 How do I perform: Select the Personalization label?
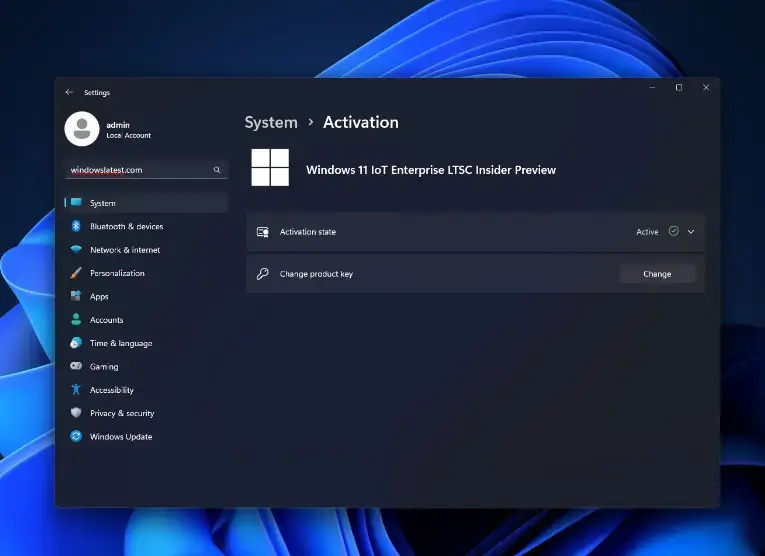[117, 273]
